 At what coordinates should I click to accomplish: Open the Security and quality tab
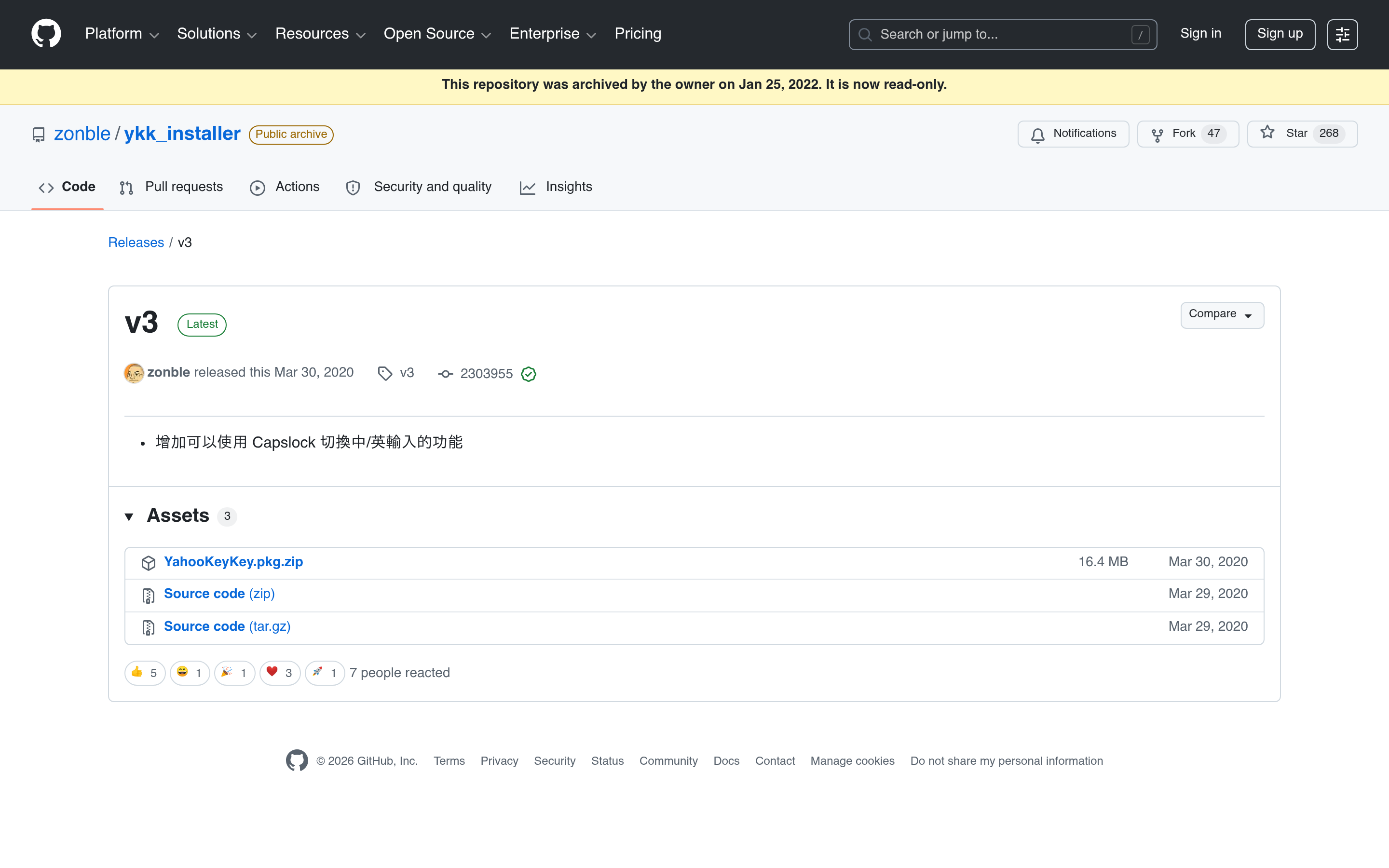pos(419,187)
